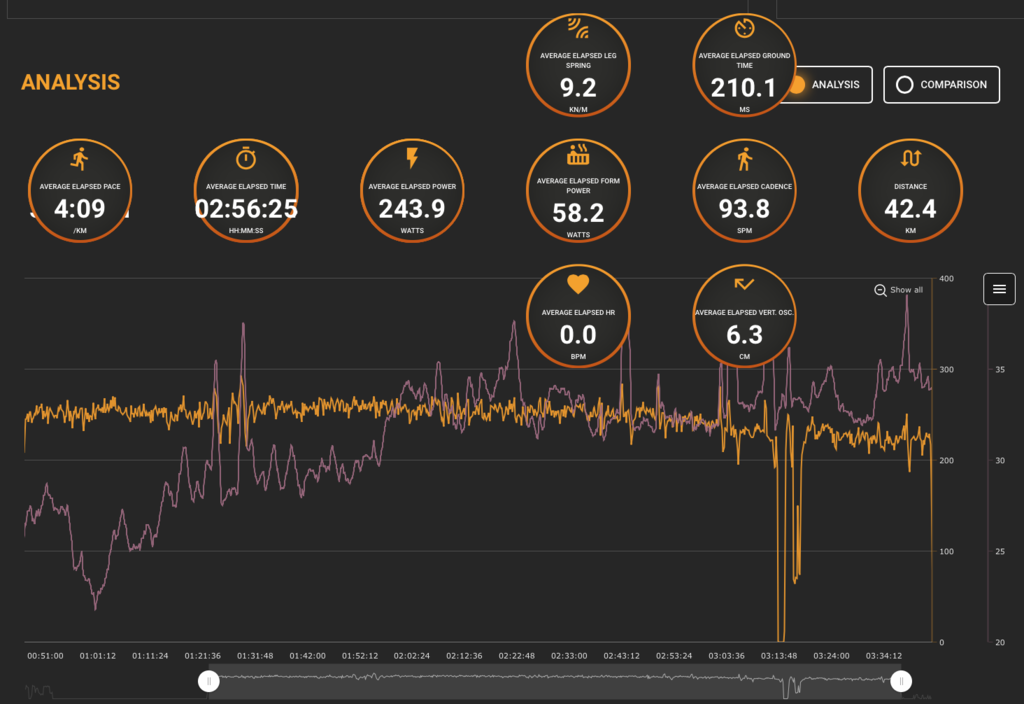Select the Analysis radio option
This screenshot has height=704, width=1024.
pos(826,85)
